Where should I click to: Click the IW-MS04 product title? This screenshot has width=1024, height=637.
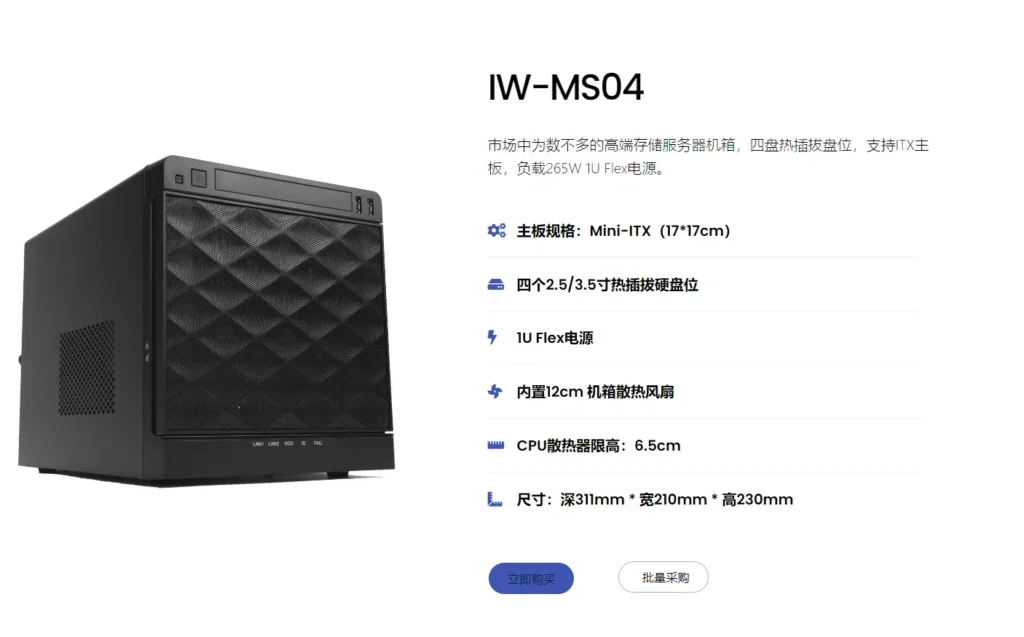[566, 87]
